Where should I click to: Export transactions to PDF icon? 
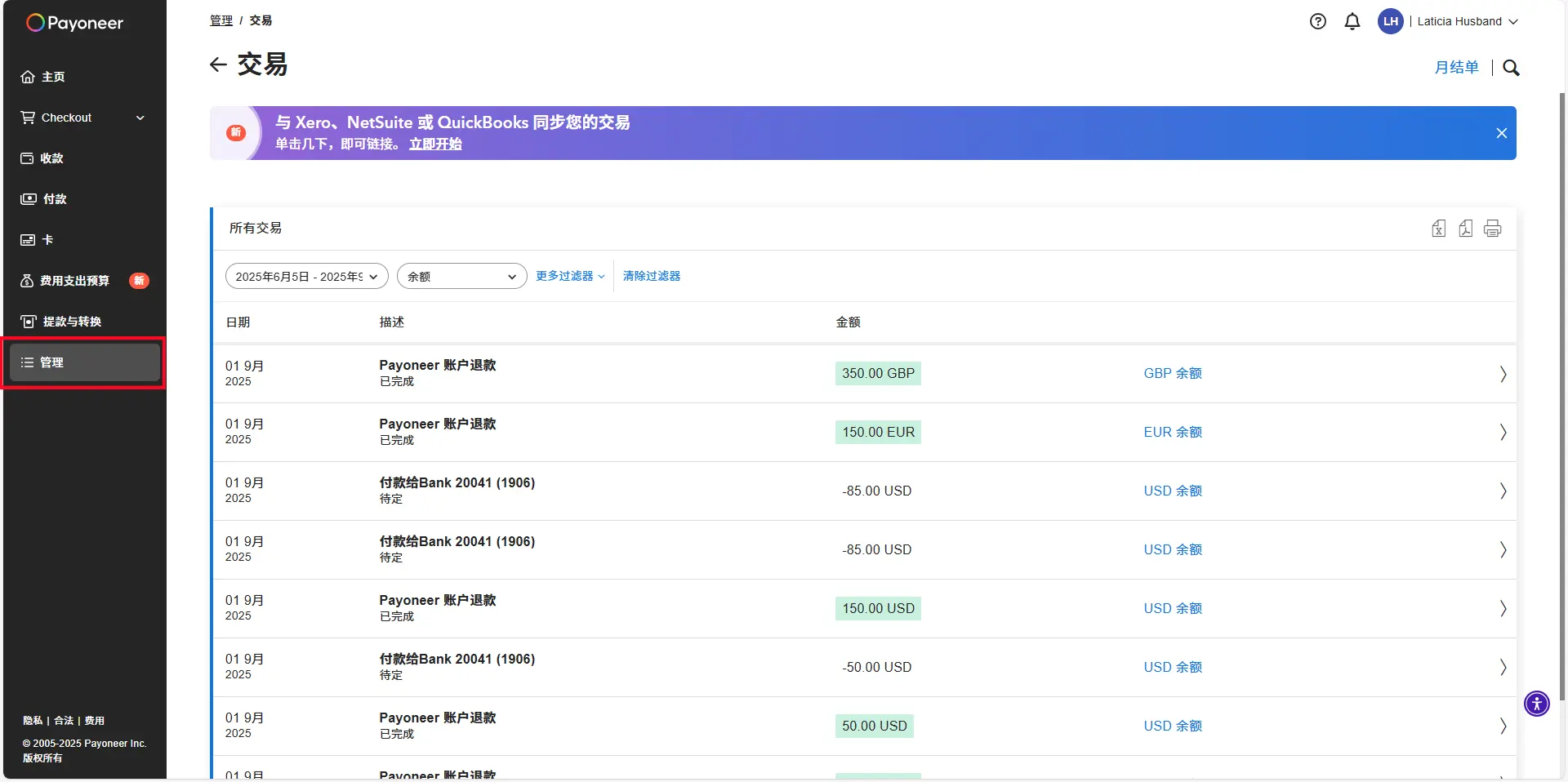click(x=1466, y=229)
